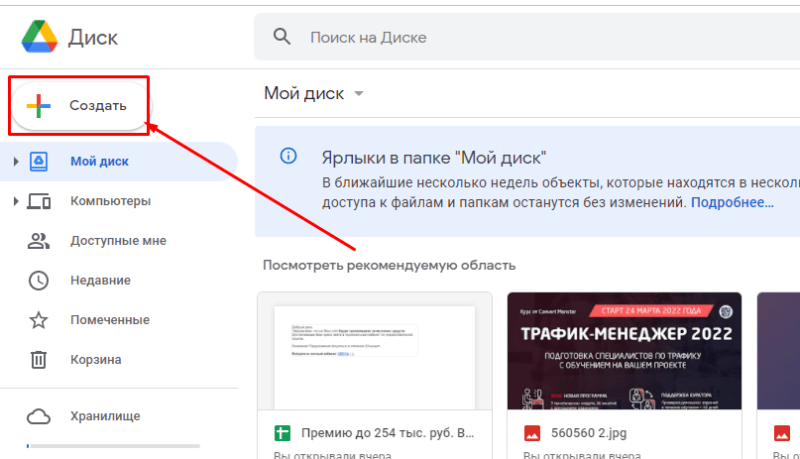Click Посмотреть рекомендуемую область heading
800x459 pixels.
[389, 266]
